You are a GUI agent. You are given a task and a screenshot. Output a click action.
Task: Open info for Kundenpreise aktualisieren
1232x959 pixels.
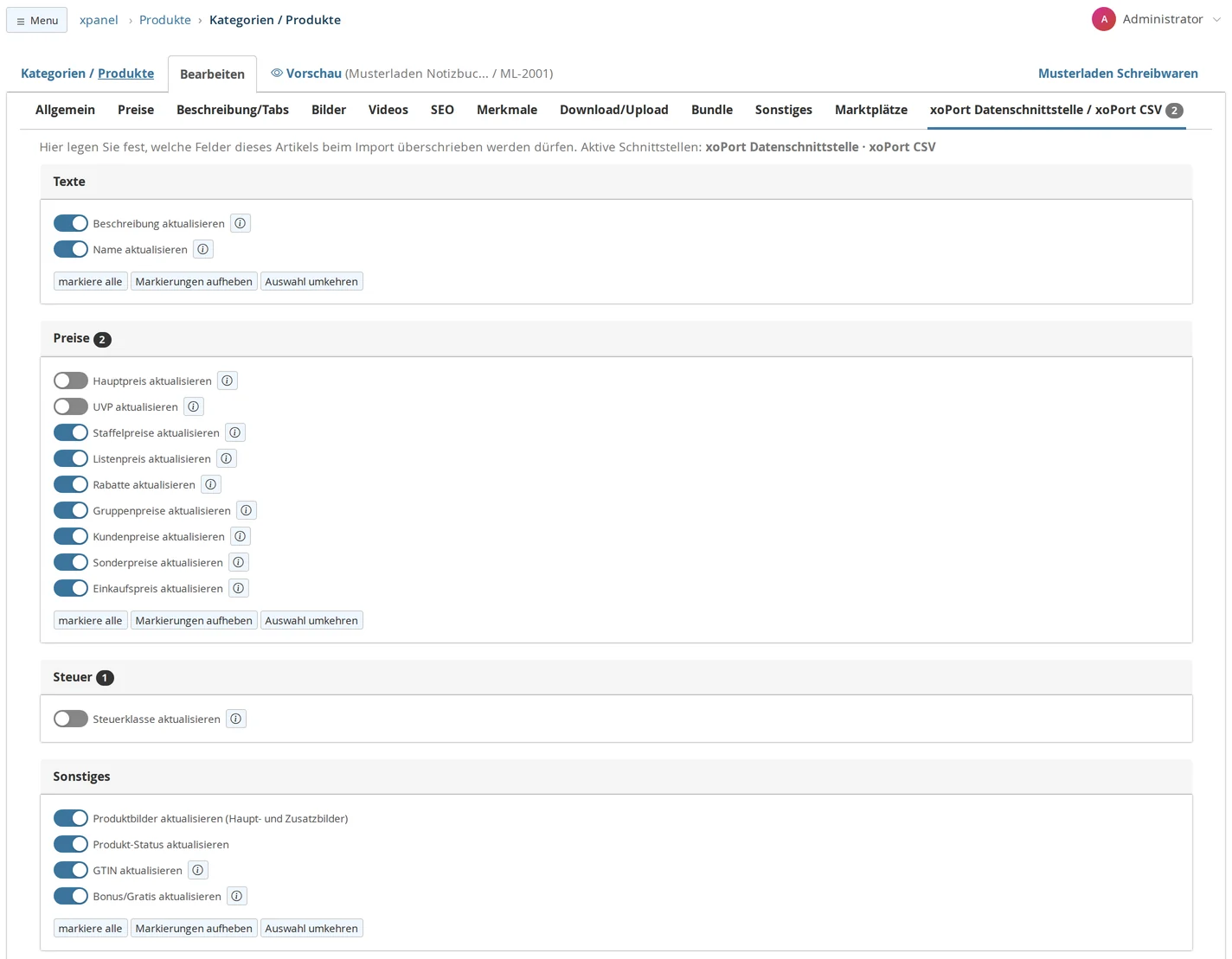[x=241, y=536]
